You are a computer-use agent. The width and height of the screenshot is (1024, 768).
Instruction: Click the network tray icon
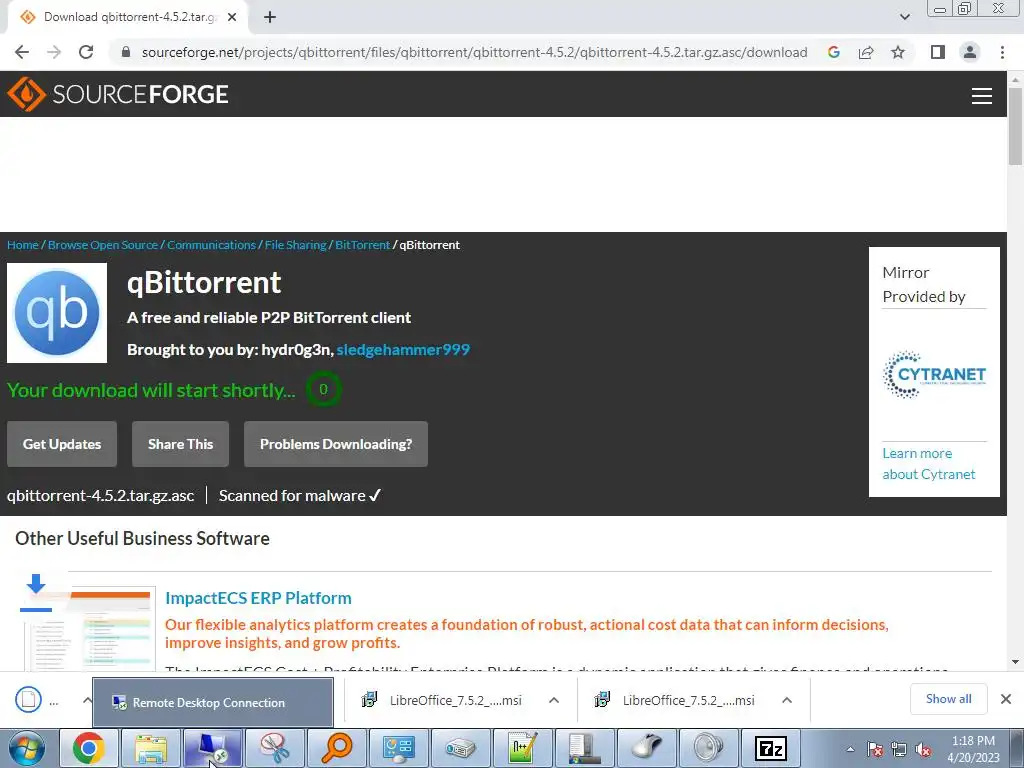[x=899, y=749]
